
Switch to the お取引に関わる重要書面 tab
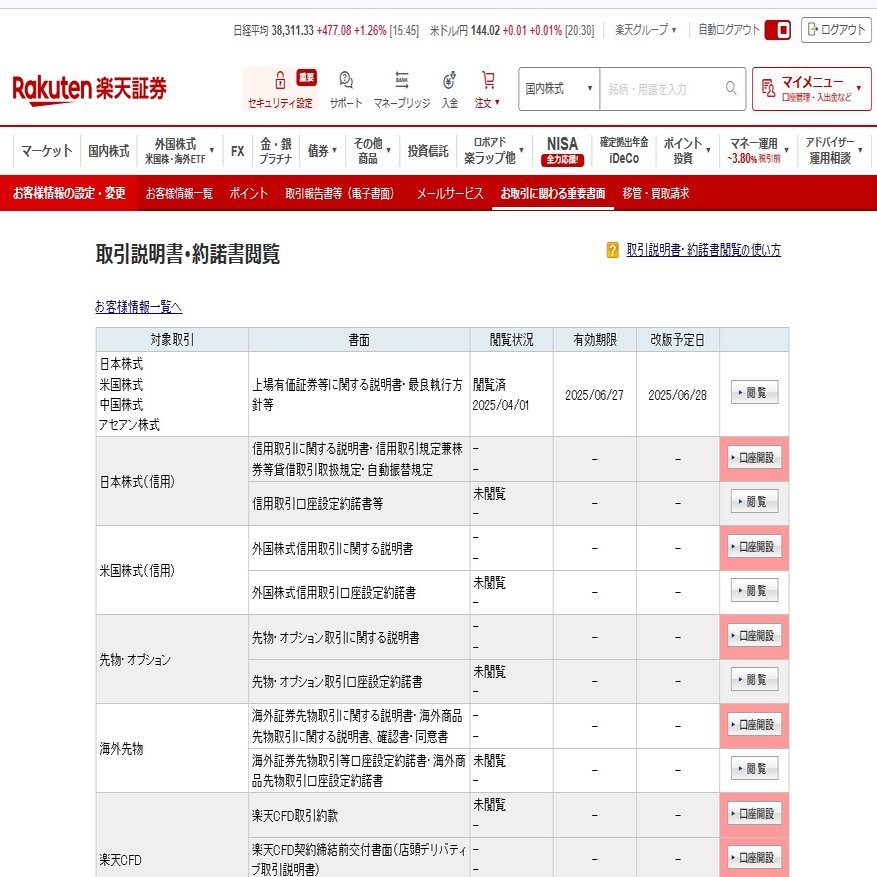point(553,193)
